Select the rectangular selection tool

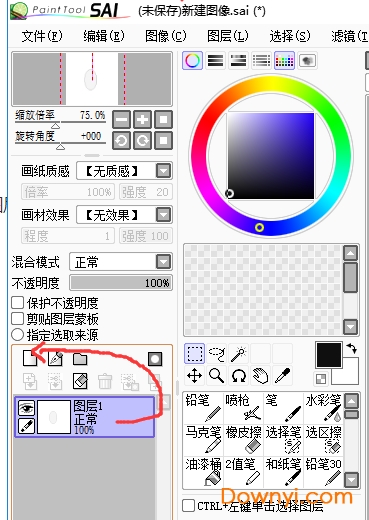(x=195, y=354)
